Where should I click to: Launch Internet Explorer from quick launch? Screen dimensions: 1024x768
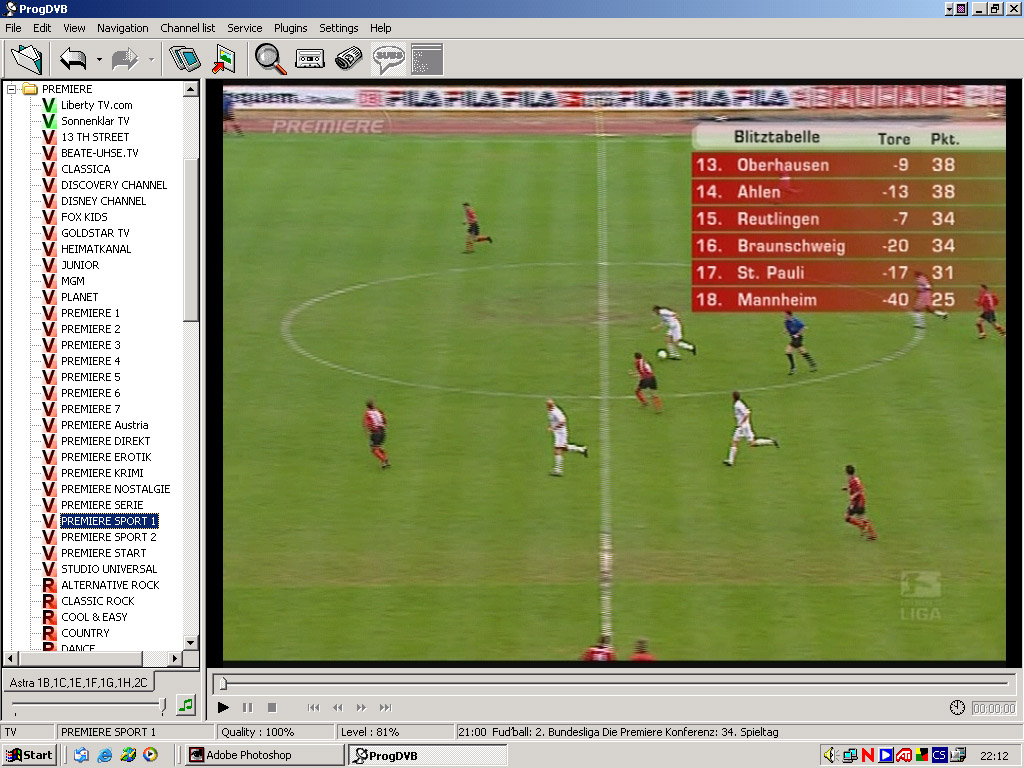click(x=104, y=756)
